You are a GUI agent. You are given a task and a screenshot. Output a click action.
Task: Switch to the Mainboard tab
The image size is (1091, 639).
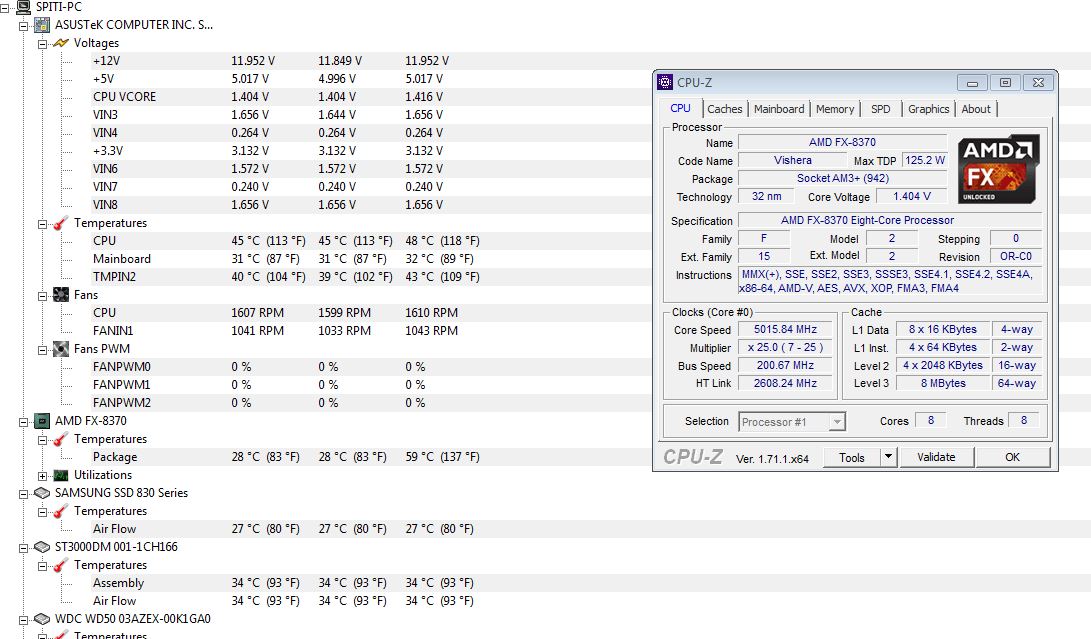coord(779,109)
